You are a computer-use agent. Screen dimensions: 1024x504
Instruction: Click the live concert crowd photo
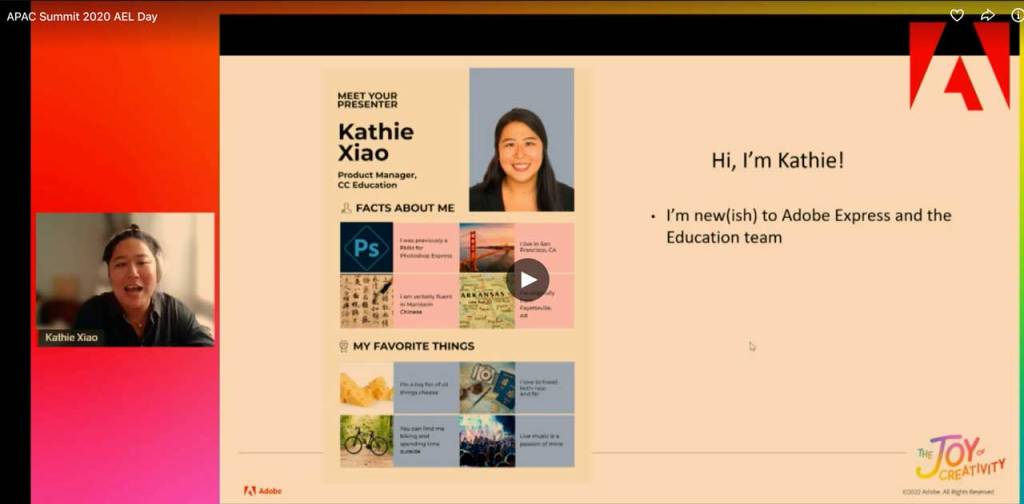pyautogui.click(x=487, y=441)
